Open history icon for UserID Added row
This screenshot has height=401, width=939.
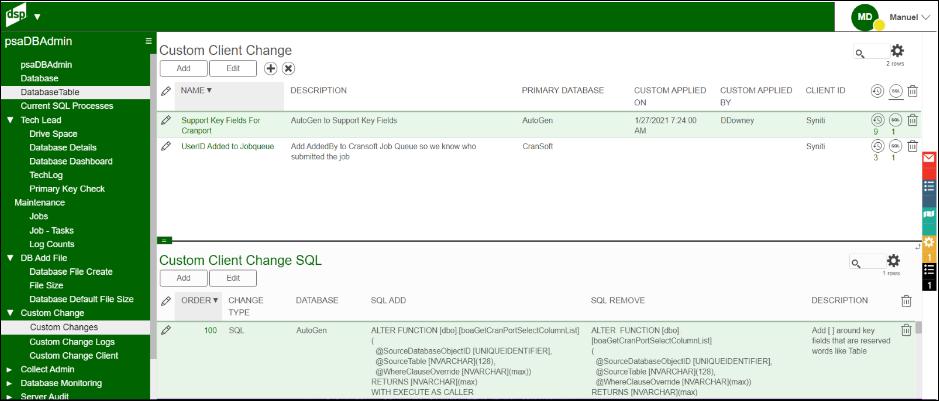(877, 145)
